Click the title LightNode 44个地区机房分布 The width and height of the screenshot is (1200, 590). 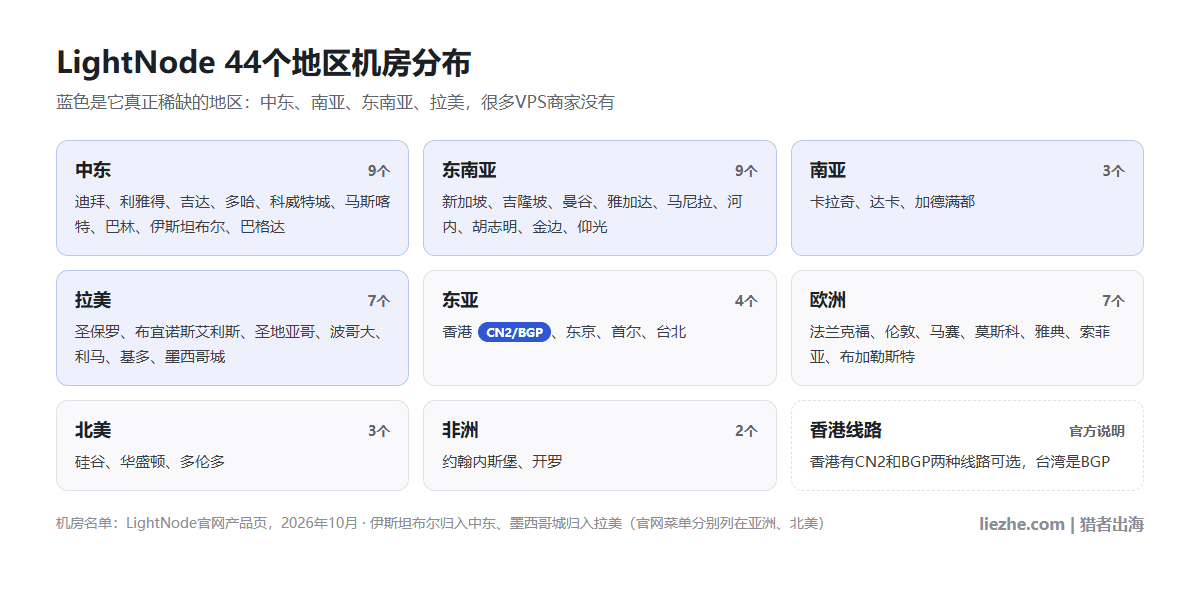pyautogui.click(x=263, y=62)
